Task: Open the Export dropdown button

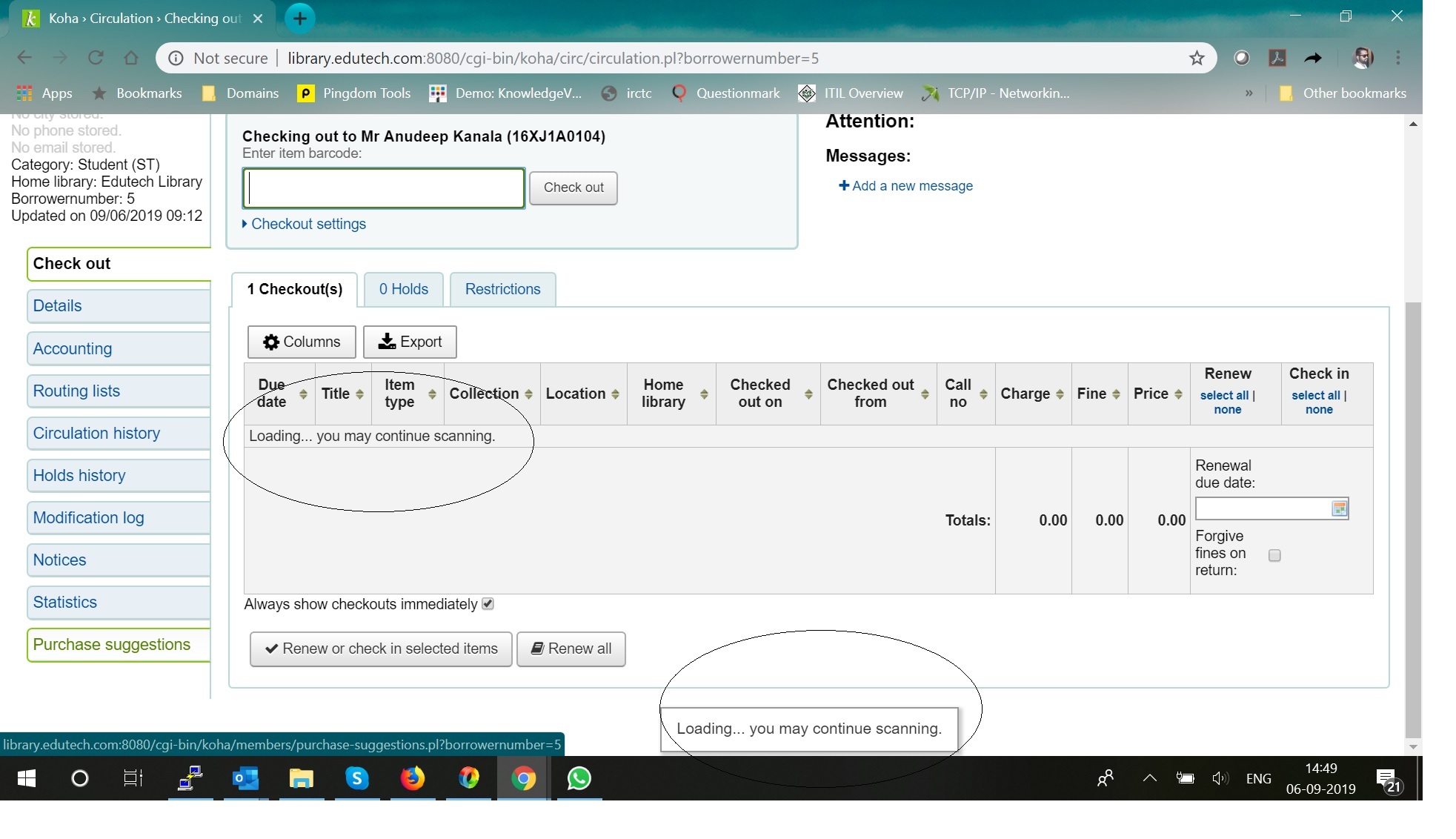Action: pyautogui.click(x=410, y=342)
